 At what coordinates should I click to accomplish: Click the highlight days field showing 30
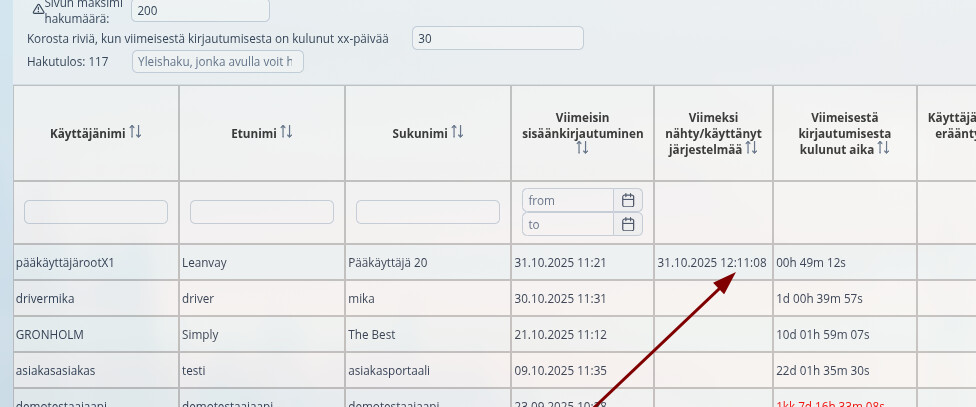[x=497, y=38]
